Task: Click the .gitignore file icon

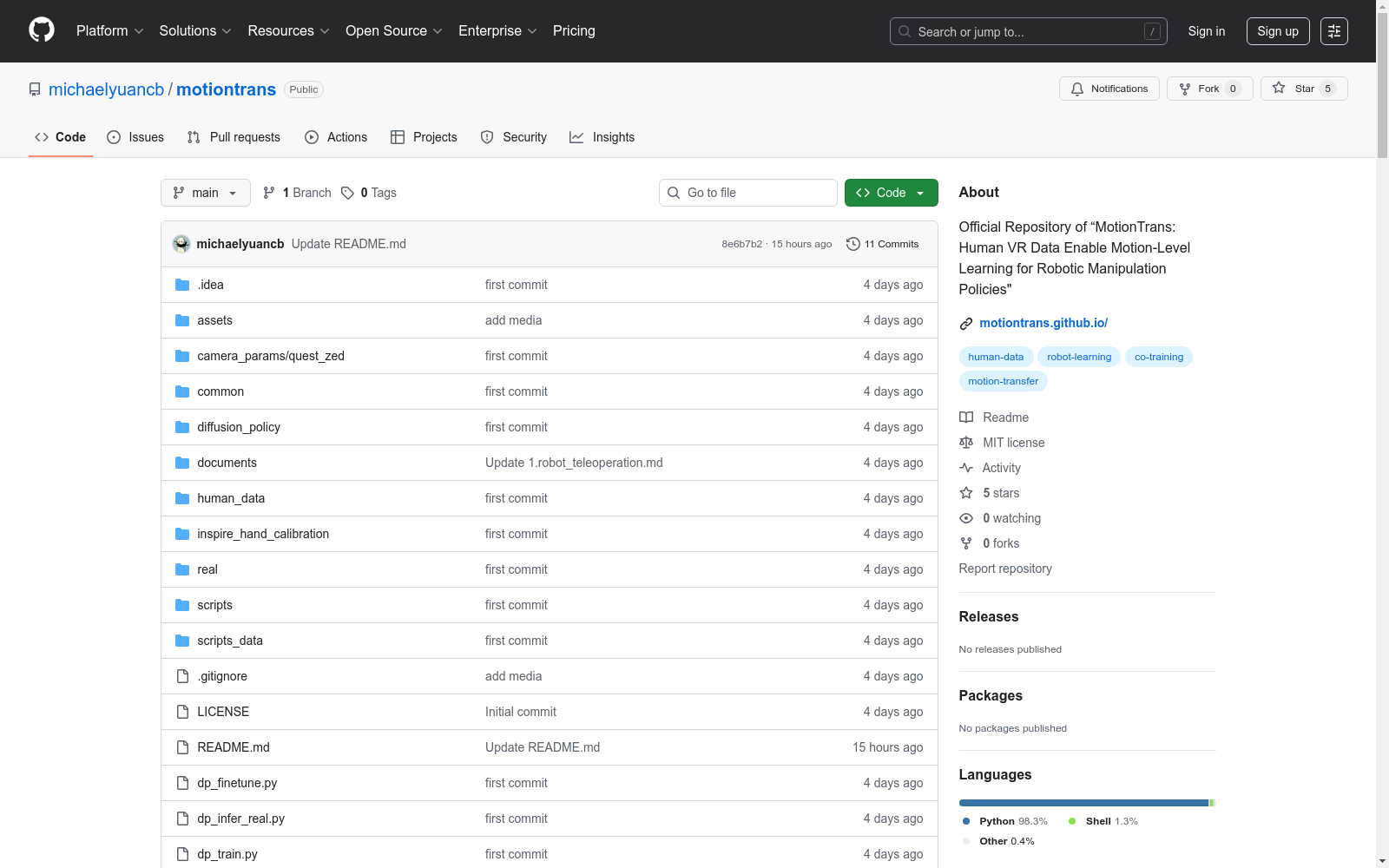Action: [182, 676]
